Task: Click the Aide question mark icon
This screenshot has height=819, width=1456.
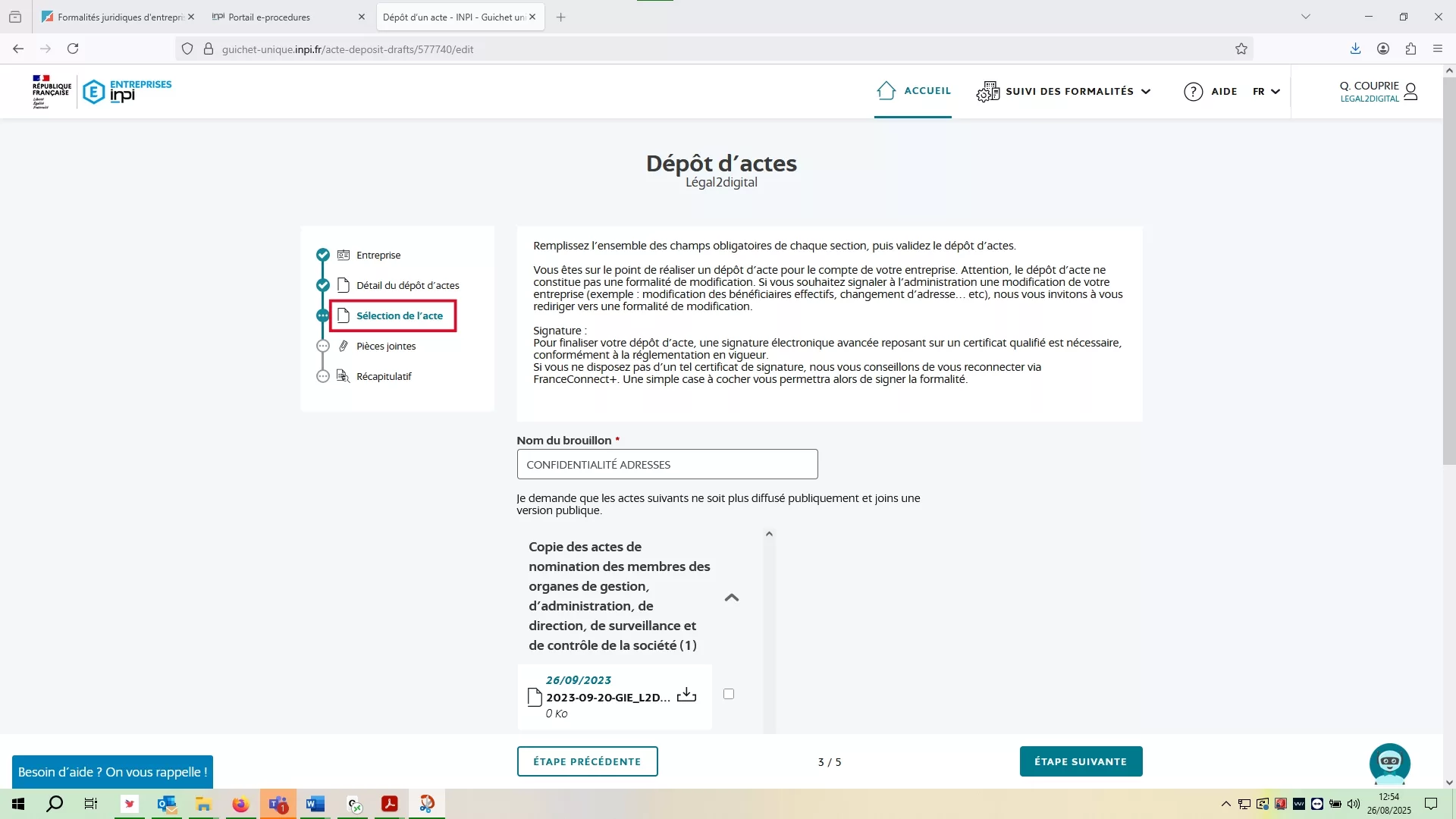Action: point(1193,92)
